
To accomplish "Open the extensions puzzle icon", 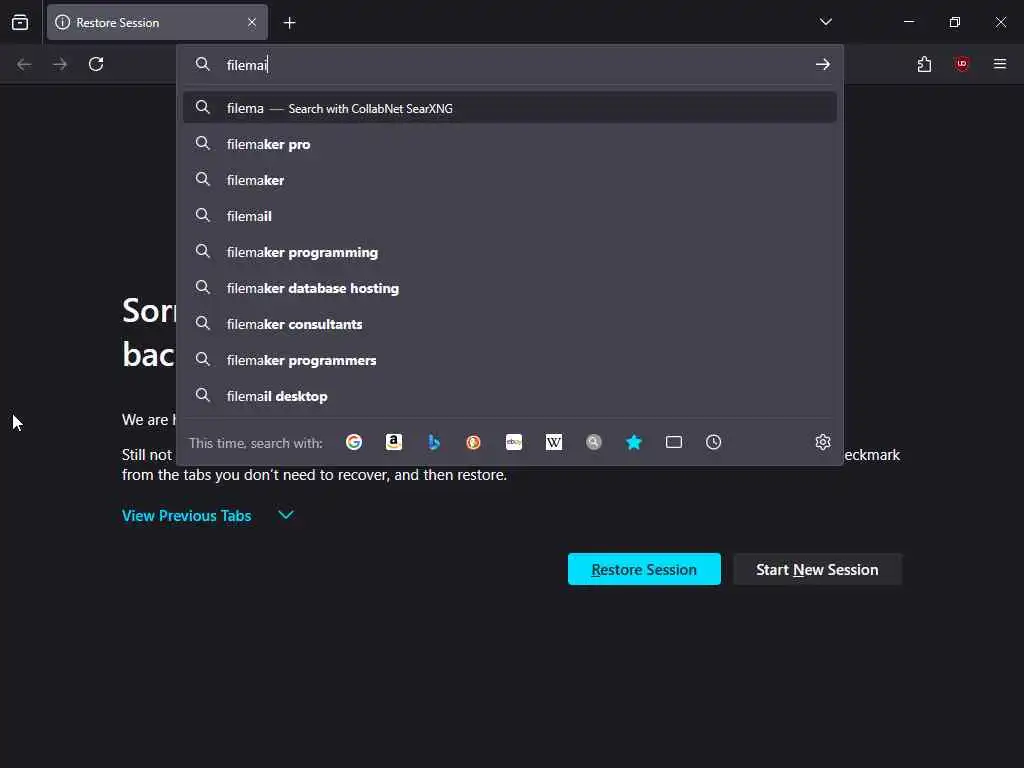I will point(924,64).
